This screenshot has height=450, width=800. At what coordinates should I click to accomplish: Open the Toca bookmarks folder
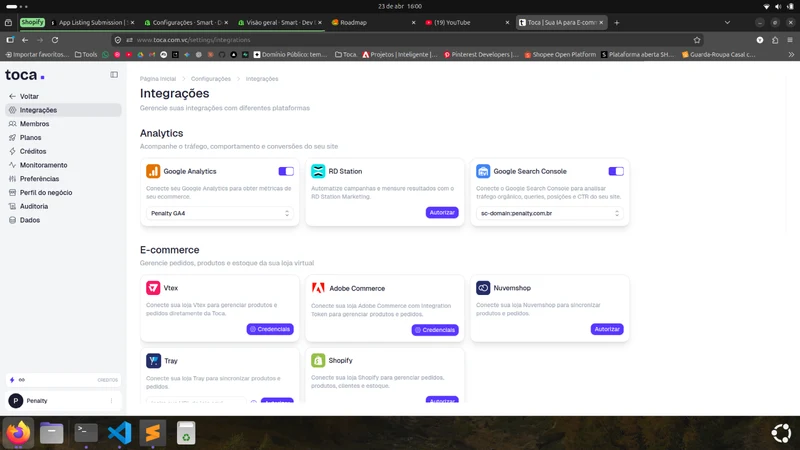click(346, 54)
